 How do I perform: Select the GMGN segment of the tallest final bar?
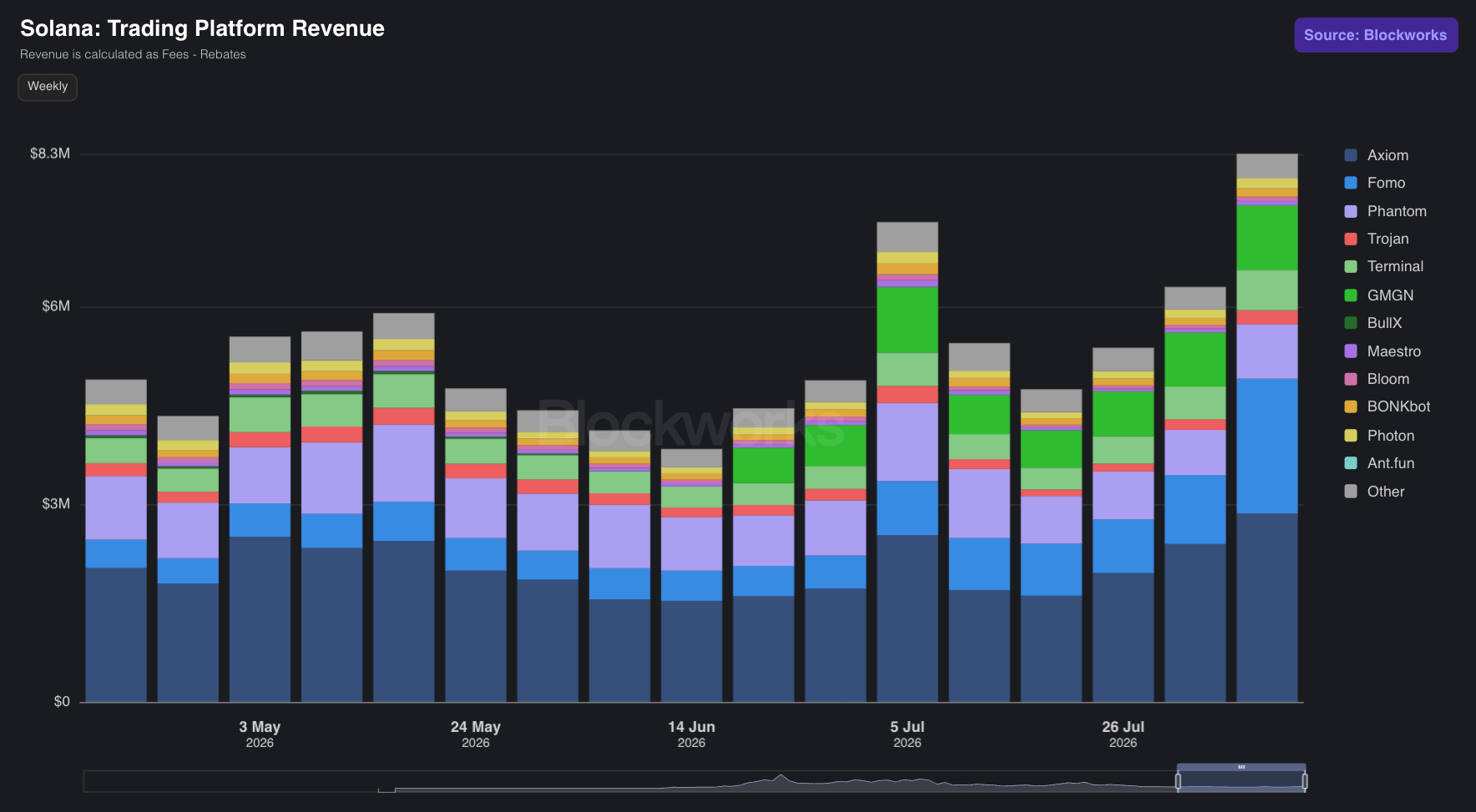click(1267, 238)
